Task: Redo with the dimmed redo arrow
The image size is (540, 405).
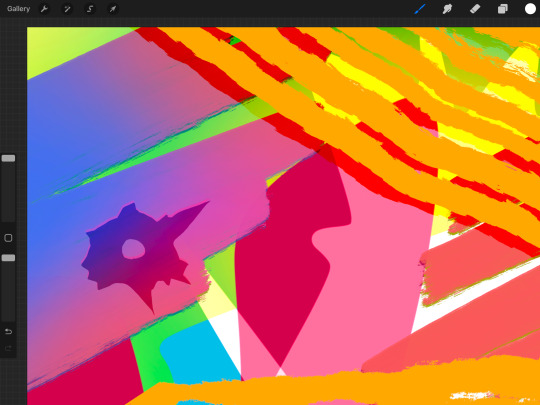Action: click(8, 349)
